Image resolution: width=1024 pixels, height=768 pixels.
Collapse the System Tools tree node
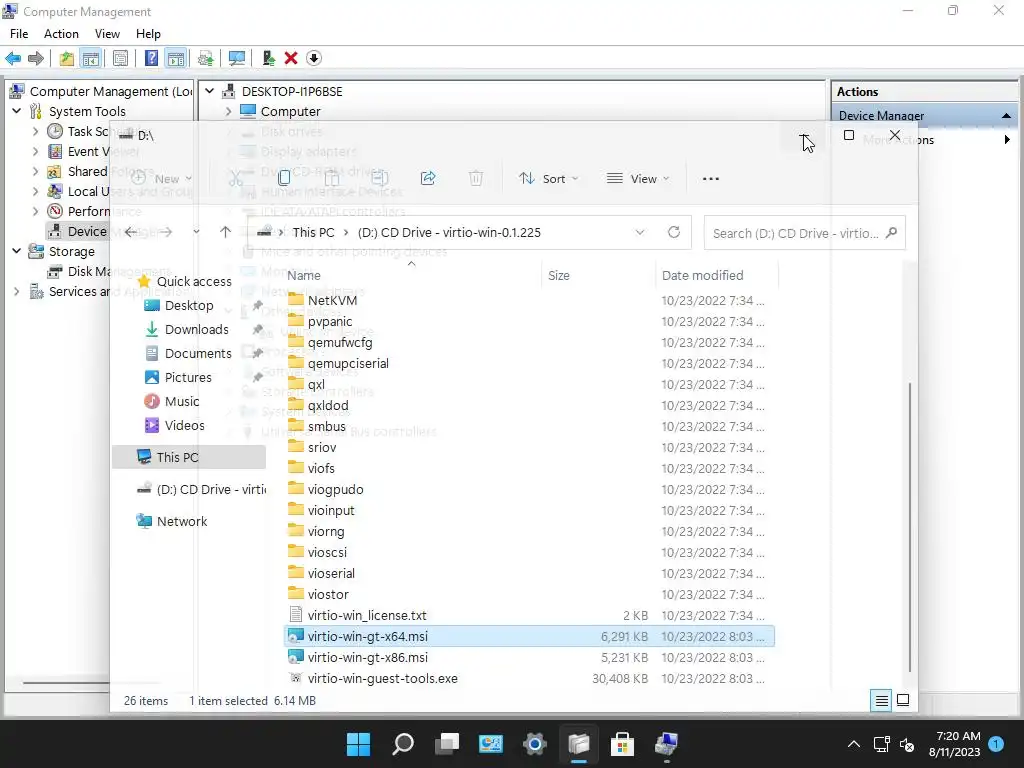coord(17,111)
